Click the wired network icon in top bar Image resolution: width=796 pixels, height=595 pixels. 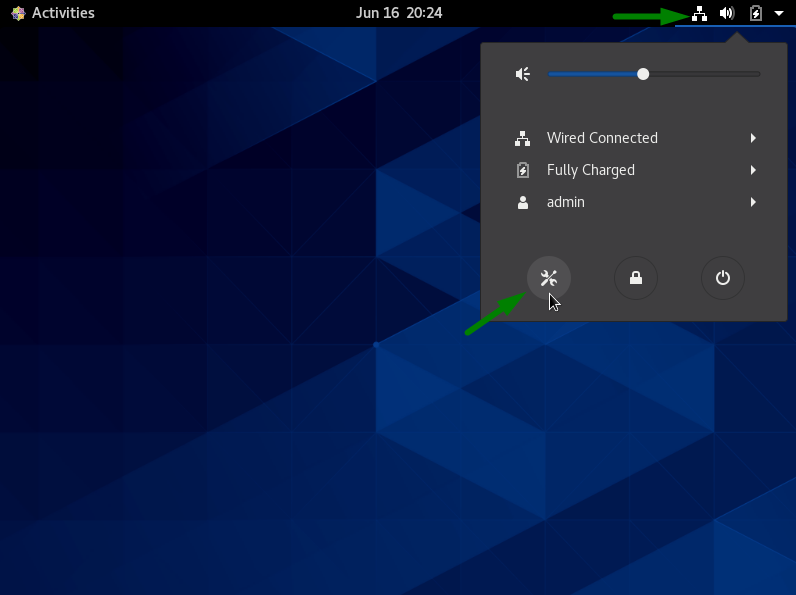click(699, 13)
